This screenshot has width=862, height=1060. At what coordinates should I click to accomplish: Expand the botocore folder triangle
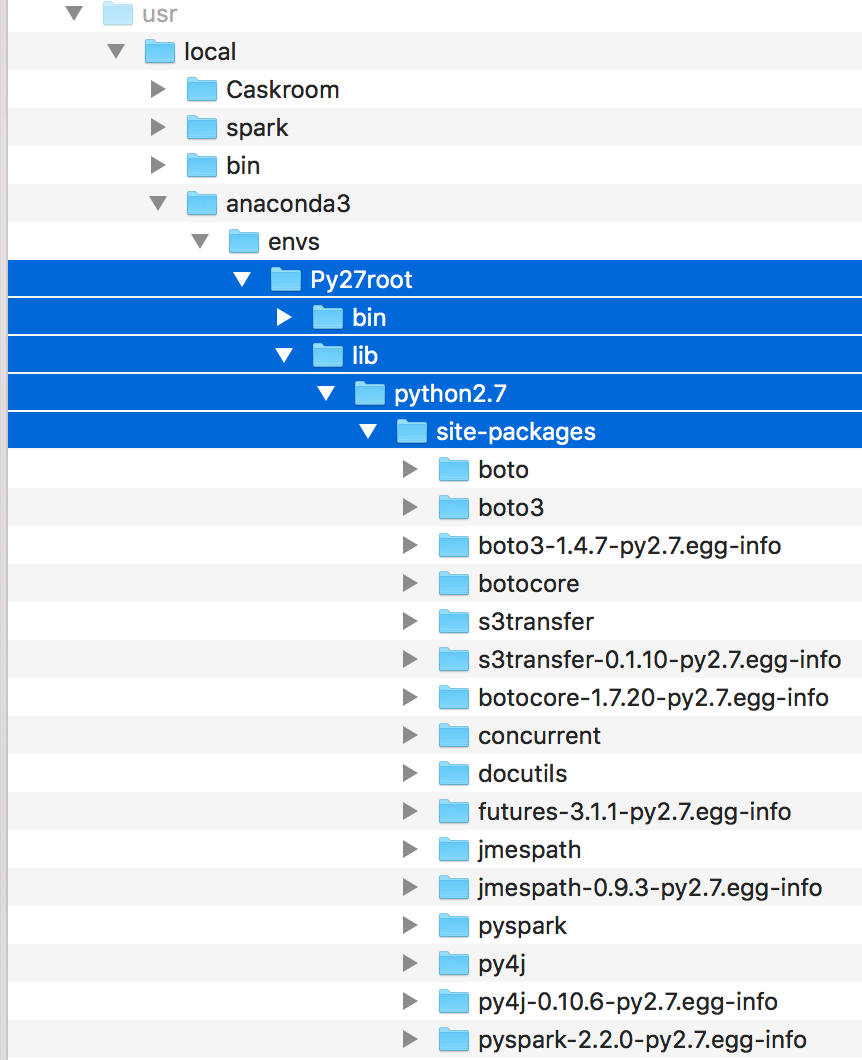[410, 583]
